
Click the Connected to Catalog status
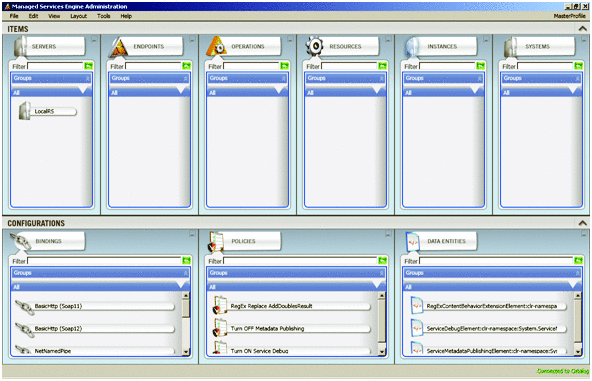(x=563, y=371)
